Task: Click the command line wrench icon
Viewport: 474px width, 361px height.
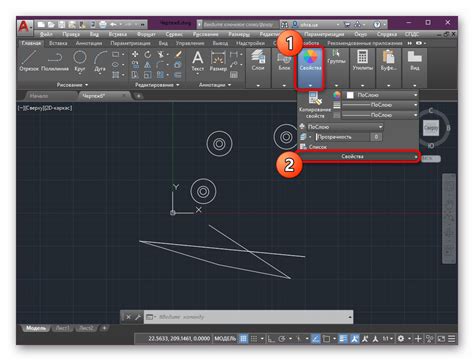Action: point(138,317)
